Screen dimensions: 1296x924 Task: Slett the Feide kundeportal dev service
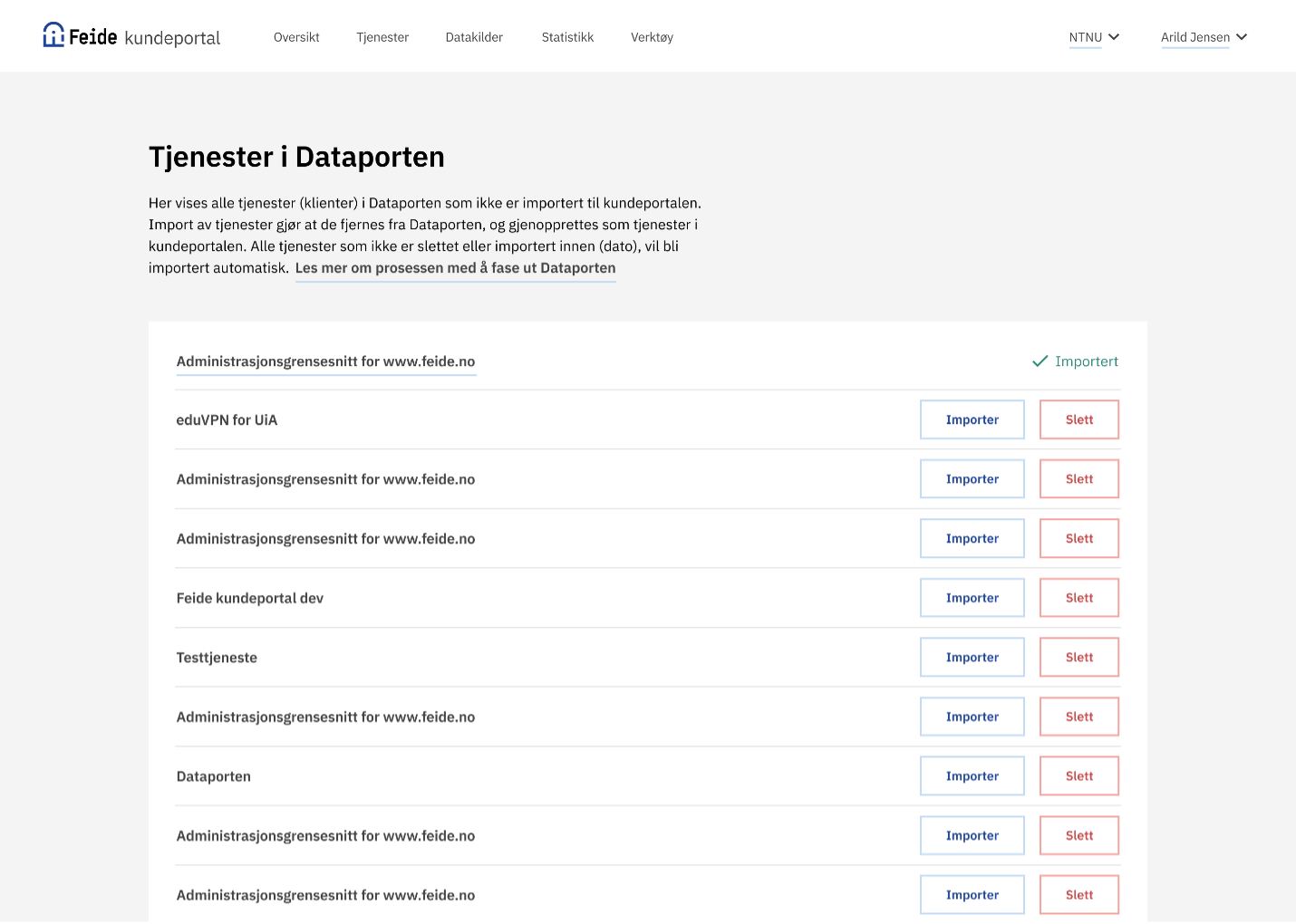click(1079, 598)
